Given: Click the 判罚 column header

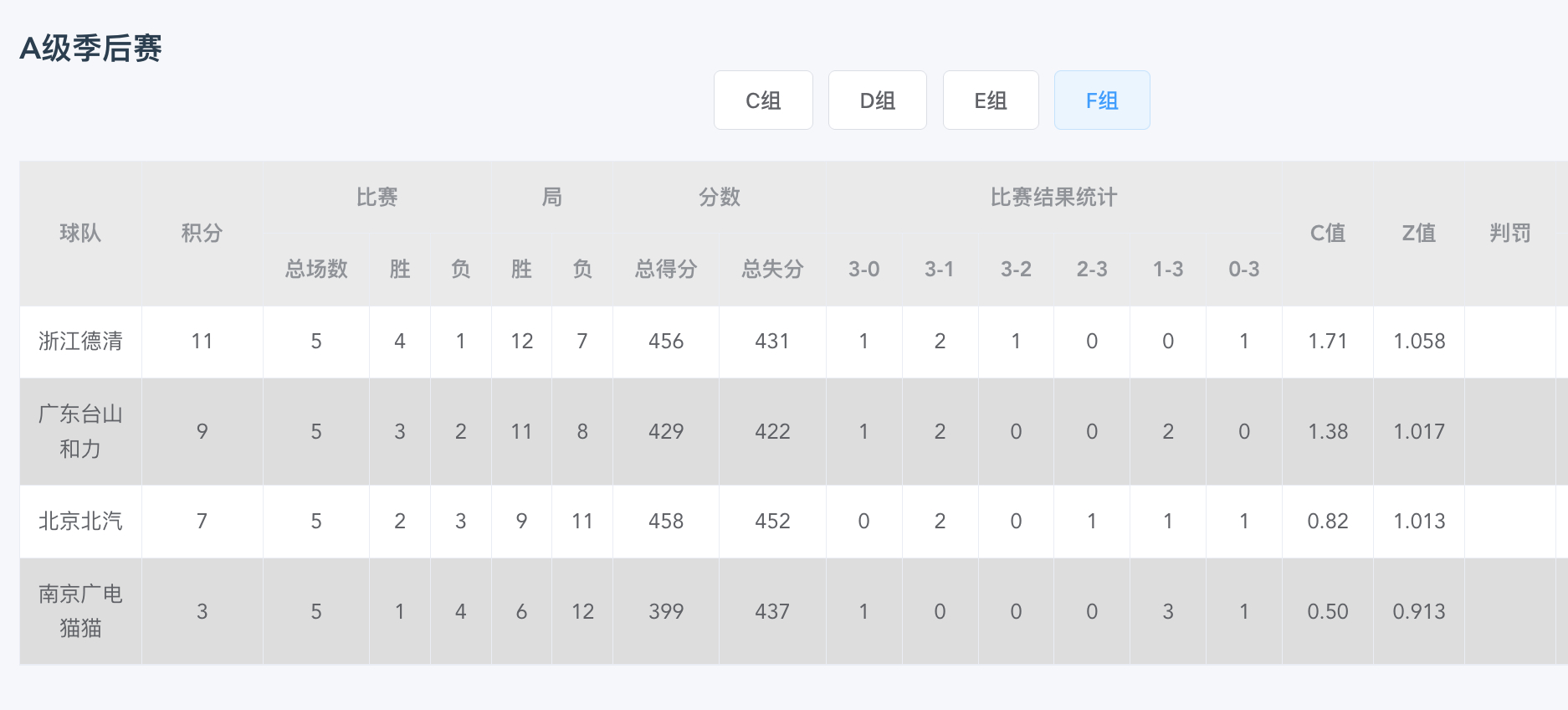Looking at the screenshot, I should coord(1510,233).
